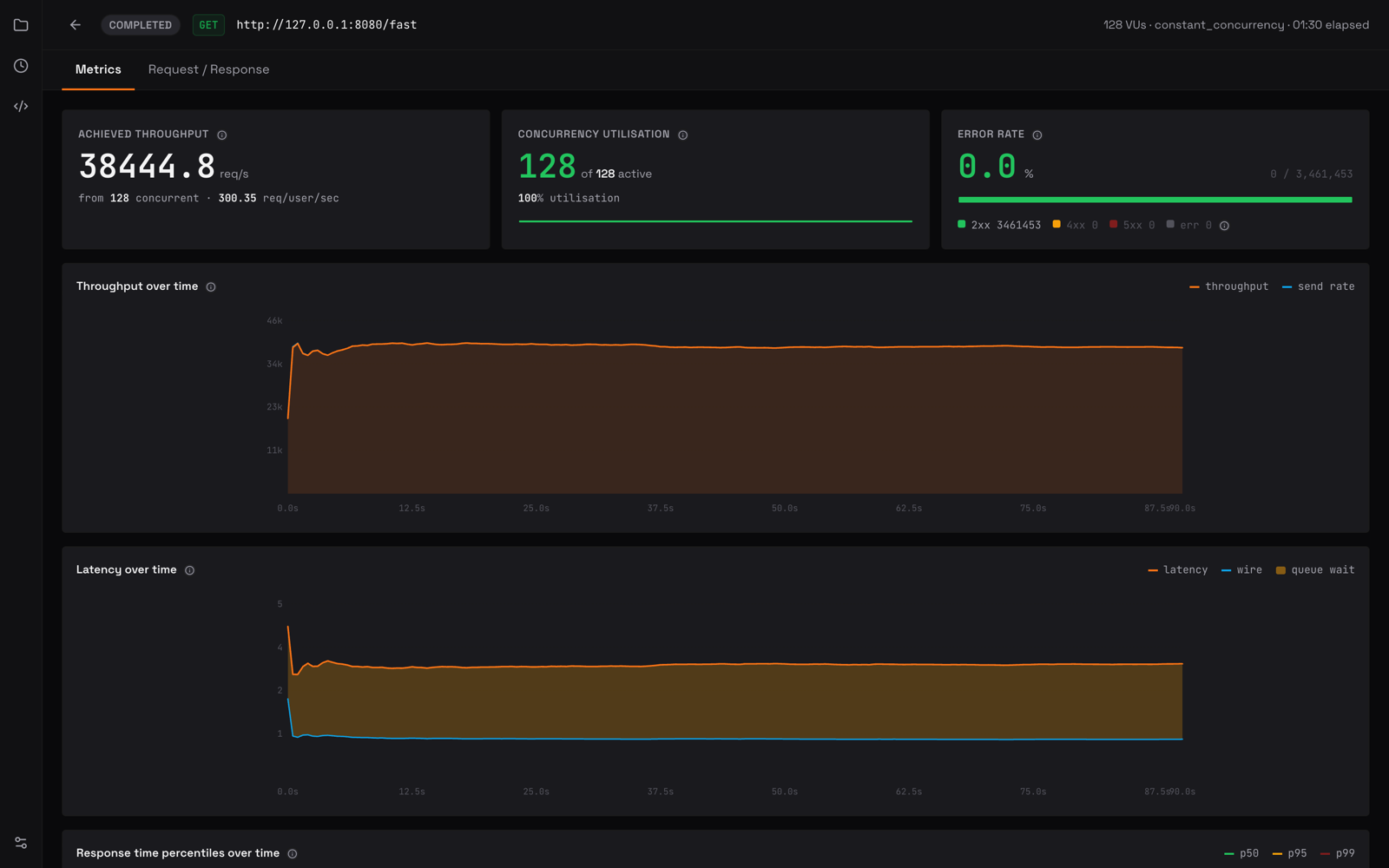
Task: Select the request URL text
Action: 326,25
